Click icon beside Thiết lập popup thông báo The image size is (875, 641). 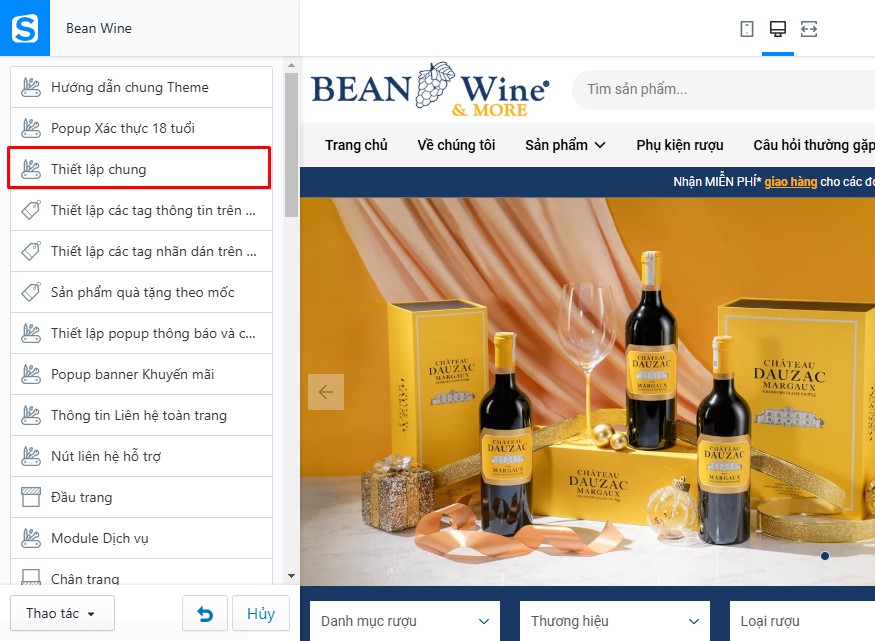click(31, 333)
